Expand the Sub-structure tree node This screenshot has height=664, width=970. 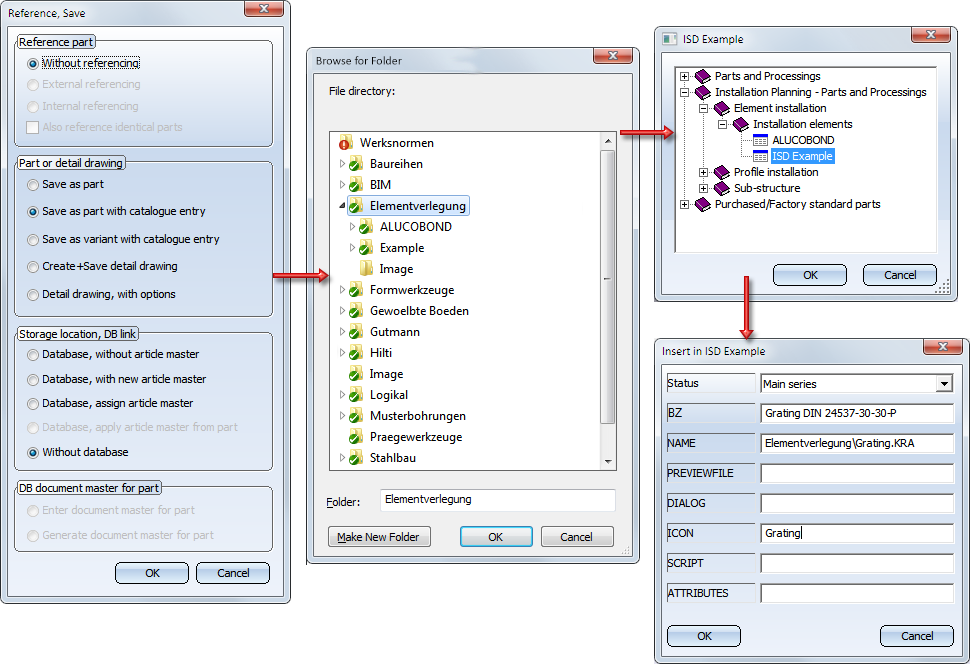tap(703, 188)
